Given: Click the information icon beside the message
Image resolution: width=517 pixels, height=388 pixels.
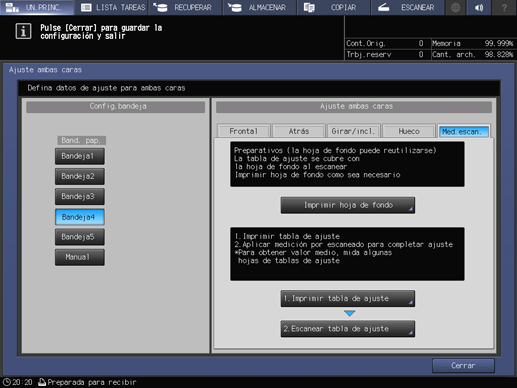Looking at the screenshot, I should 23,31.
